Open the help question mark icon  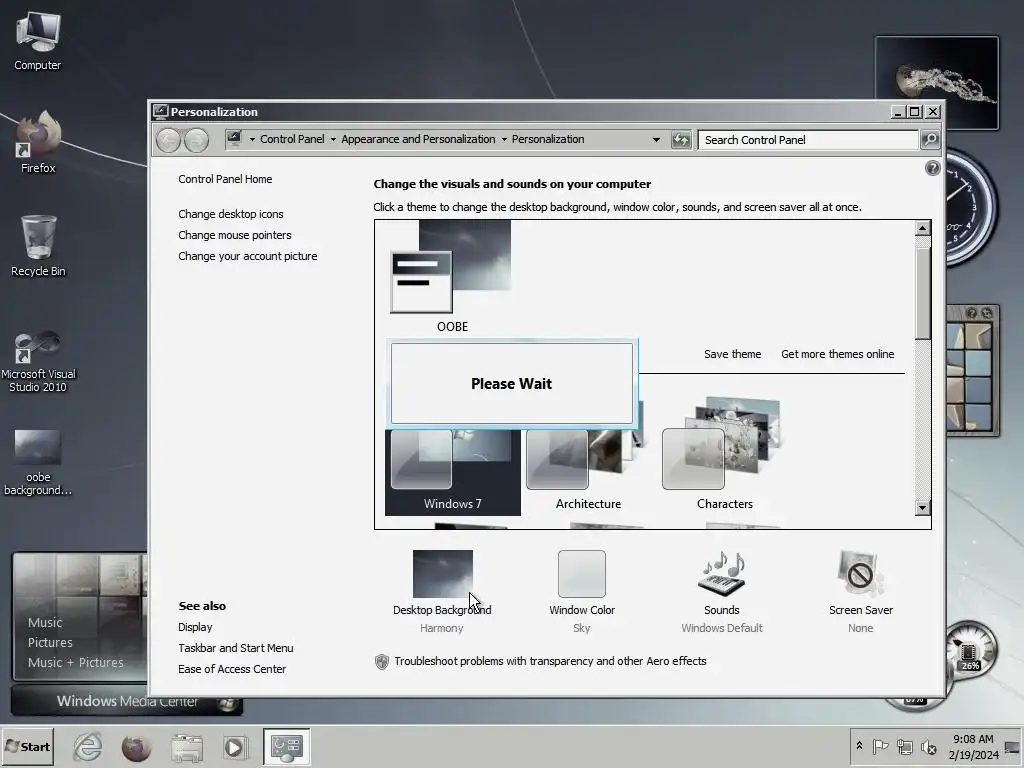point(933,168)
